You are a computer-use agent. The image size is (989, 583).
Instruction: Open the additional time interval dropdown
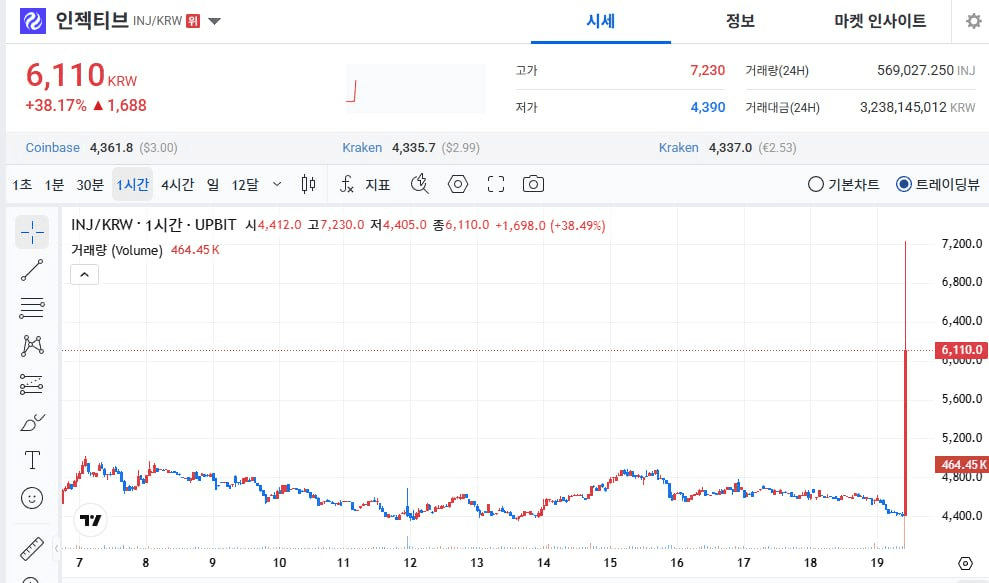(277, 184)
